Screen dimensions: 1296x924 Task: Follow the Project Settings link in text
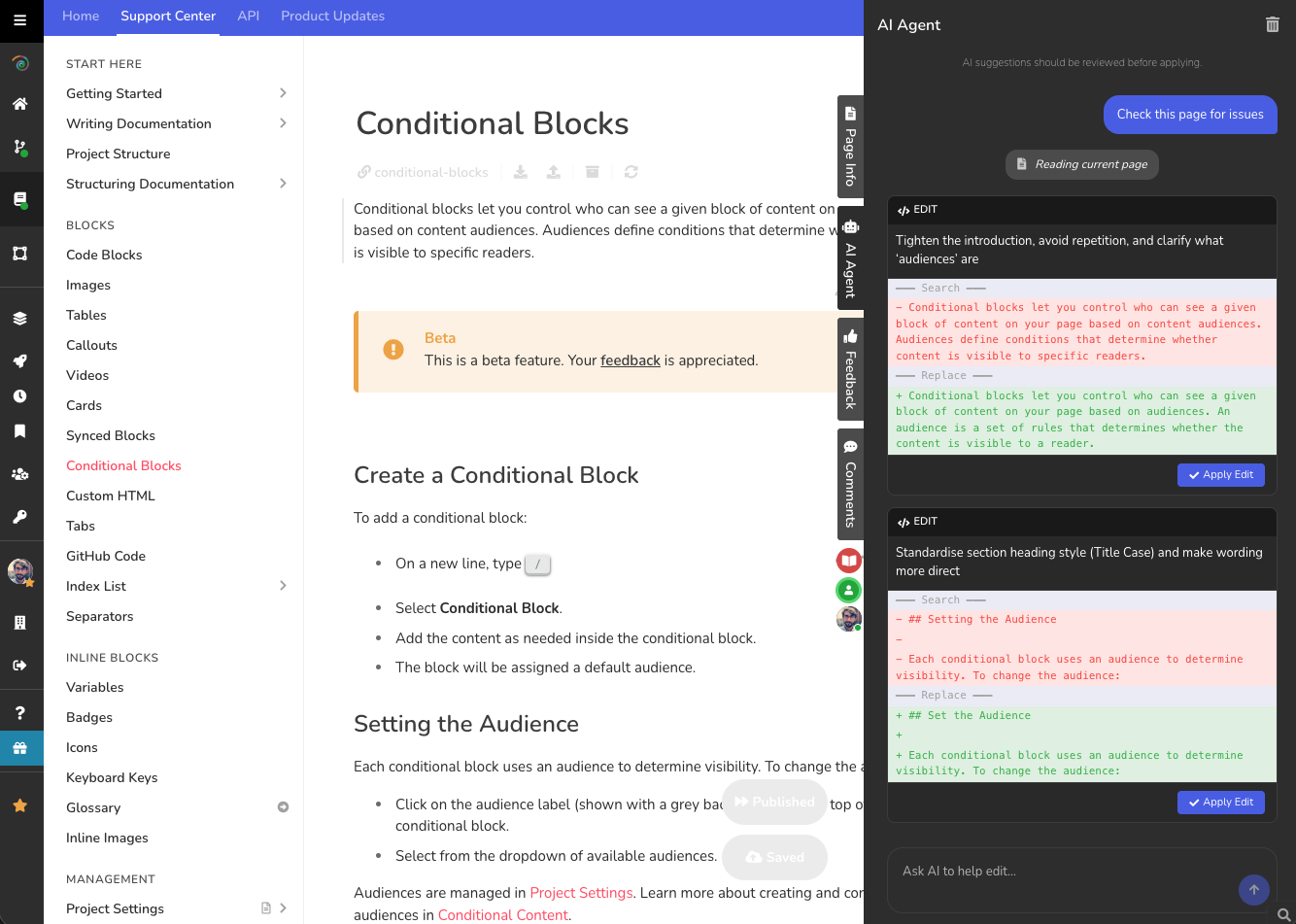pyautogui.click(x=581, y=892)
